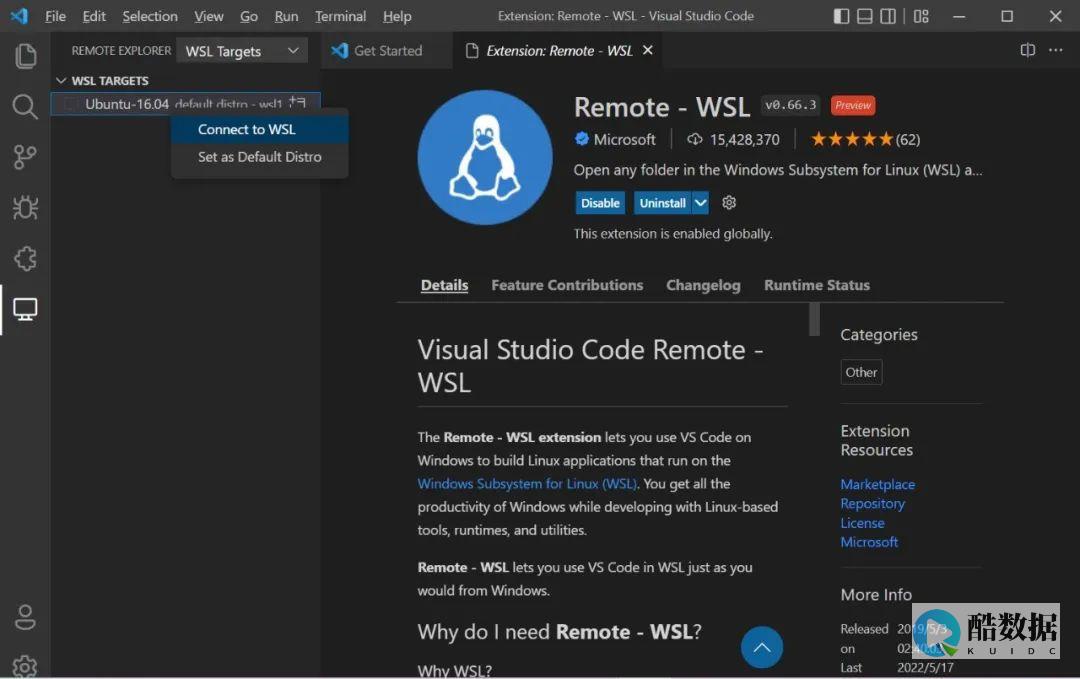Click the REMOTE EXPLORER title

[x=121, y=51]
